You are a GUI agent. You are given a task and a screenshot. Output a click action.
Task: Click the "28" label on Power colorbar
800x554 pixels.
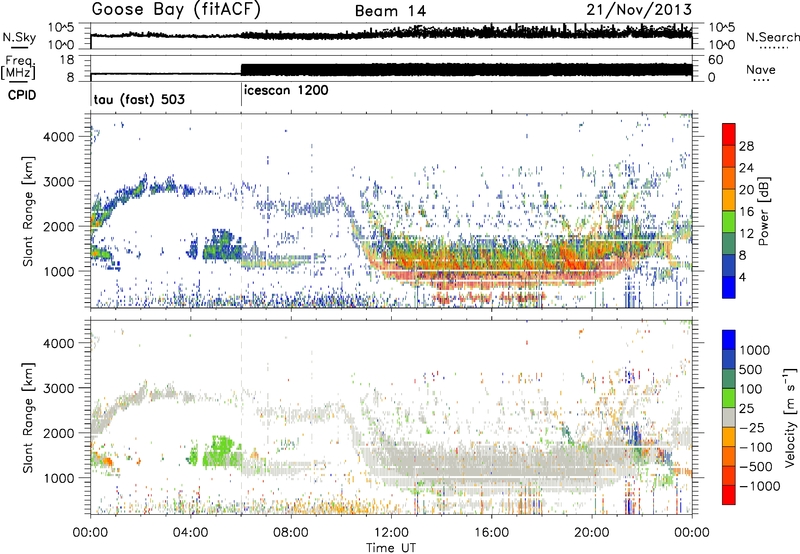[746, 146]
